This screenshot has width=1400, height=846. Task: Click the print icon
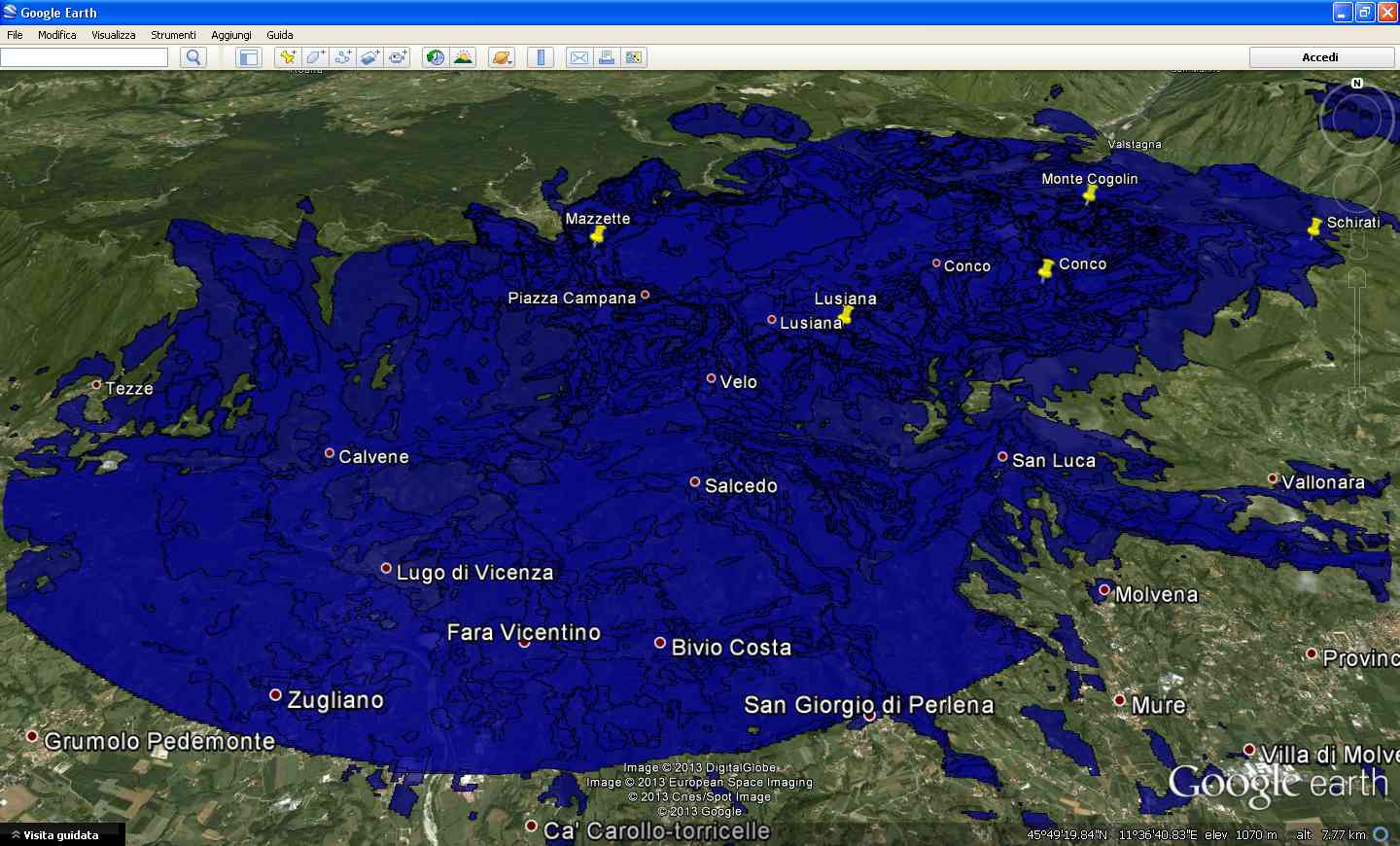click(607, 57)
